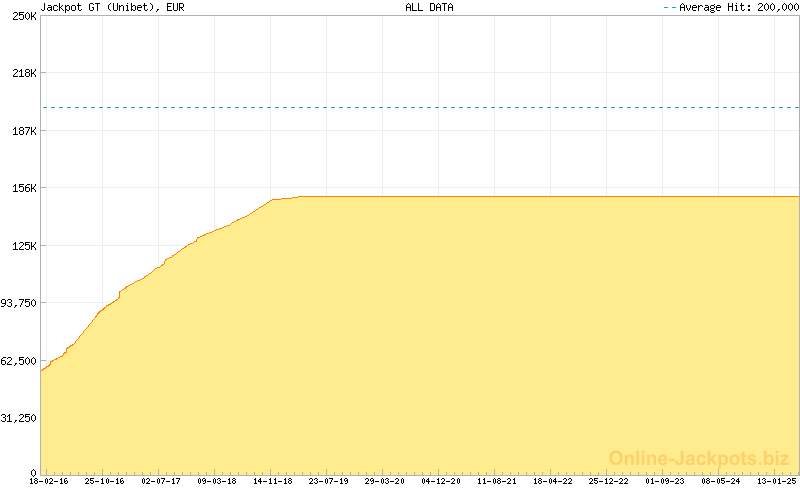Screen dimensions: 800x490
Task: Click the 93,750 y-axis label
Action: (x=20, y=303)
